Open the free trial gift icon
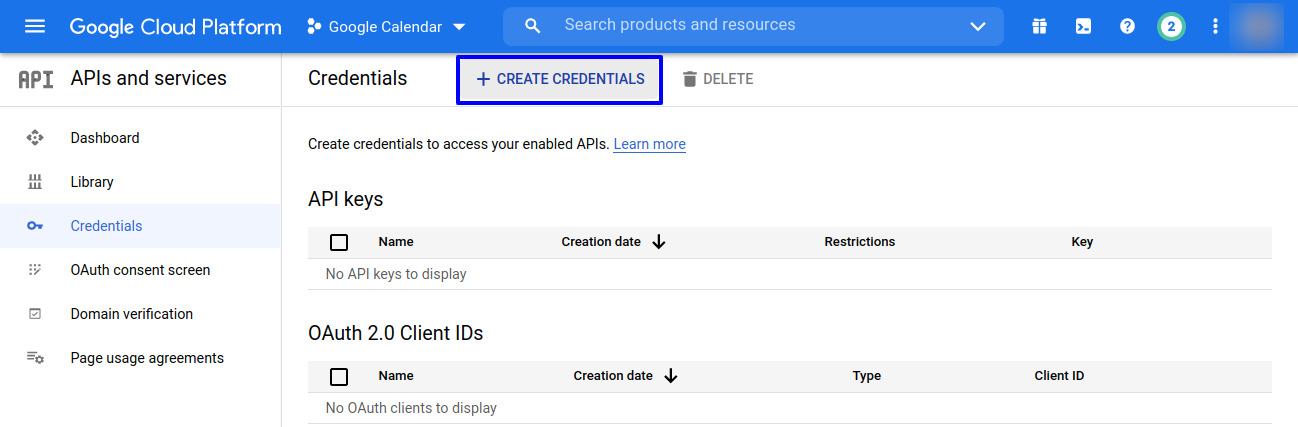Viewport: 1298px width, 427px height. pos(1040,27)
